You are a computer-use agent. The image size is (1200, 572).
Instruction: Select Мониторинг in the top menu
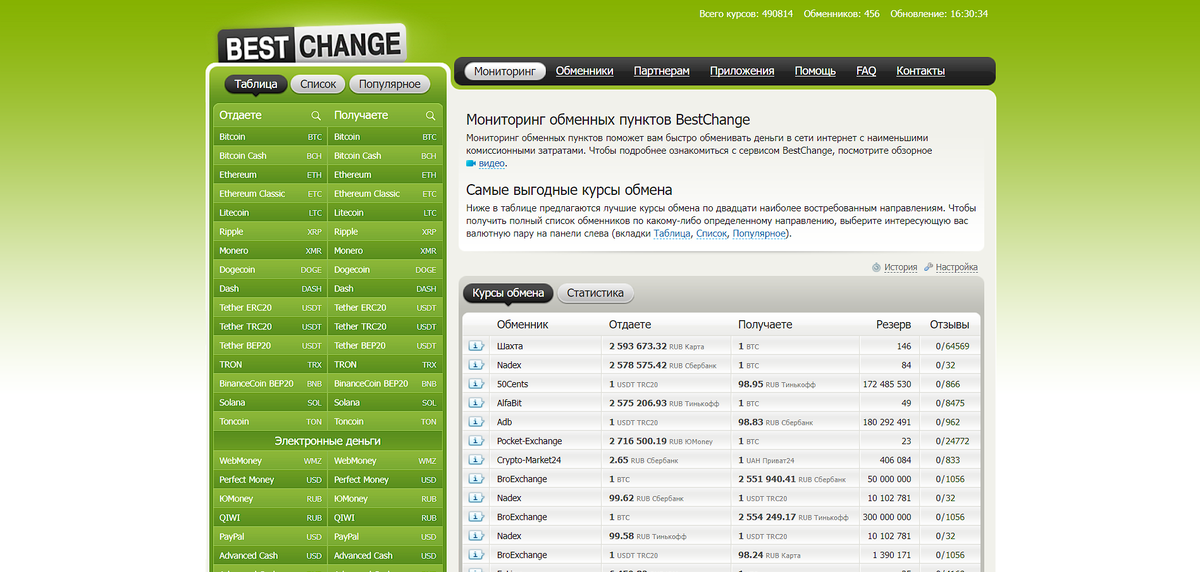point(505,71)
